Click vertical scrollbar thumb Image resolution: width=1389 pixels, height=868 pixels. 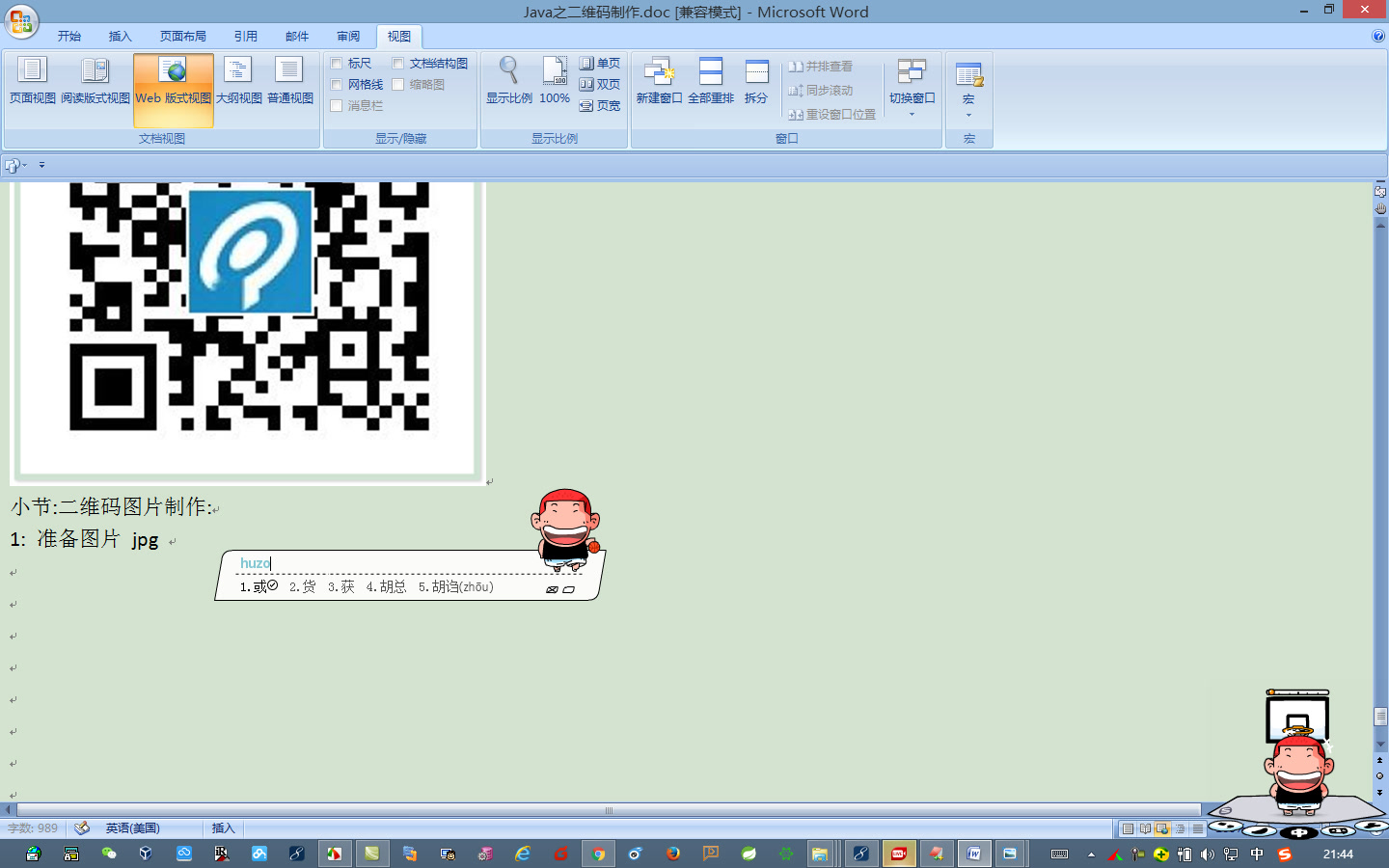[1380, 716]
